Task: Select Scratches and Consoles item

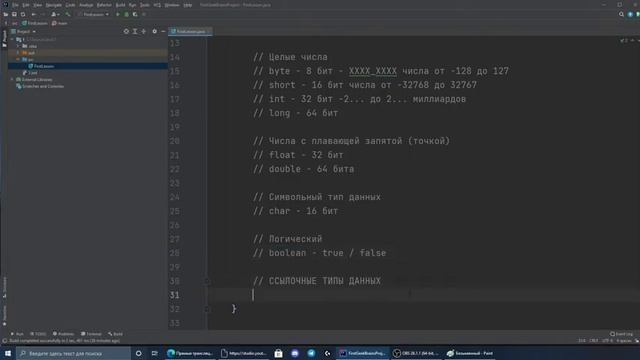Action: (40, 86)
